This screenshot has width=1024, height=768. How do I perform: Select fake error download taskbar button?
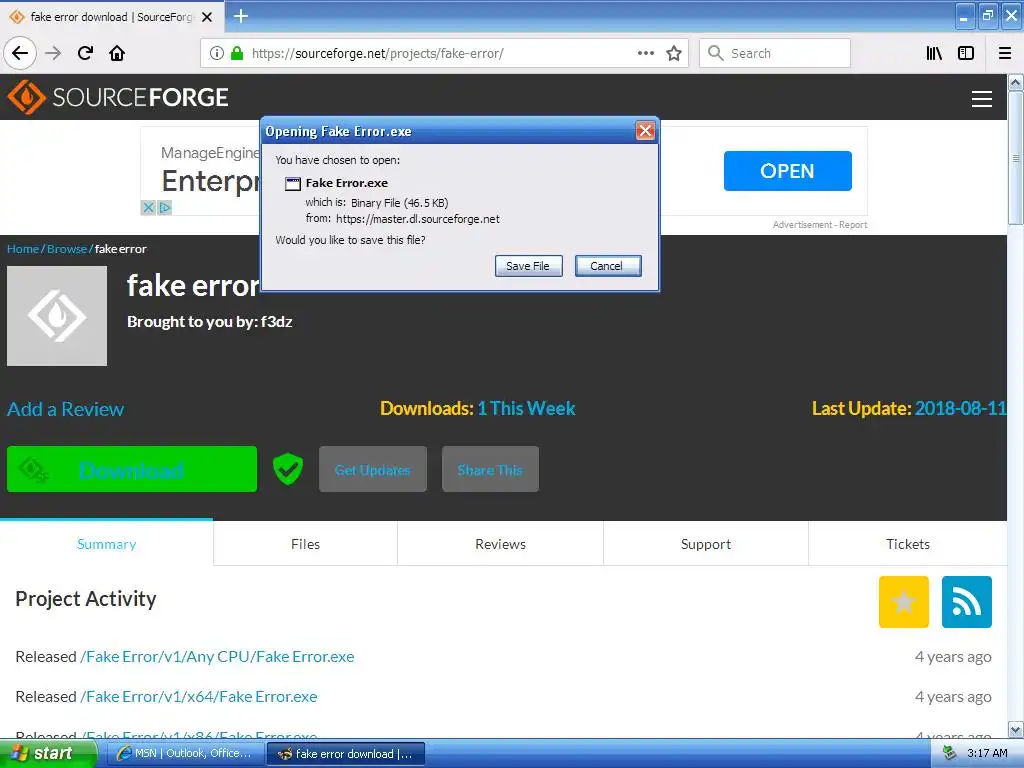[346, 754]
